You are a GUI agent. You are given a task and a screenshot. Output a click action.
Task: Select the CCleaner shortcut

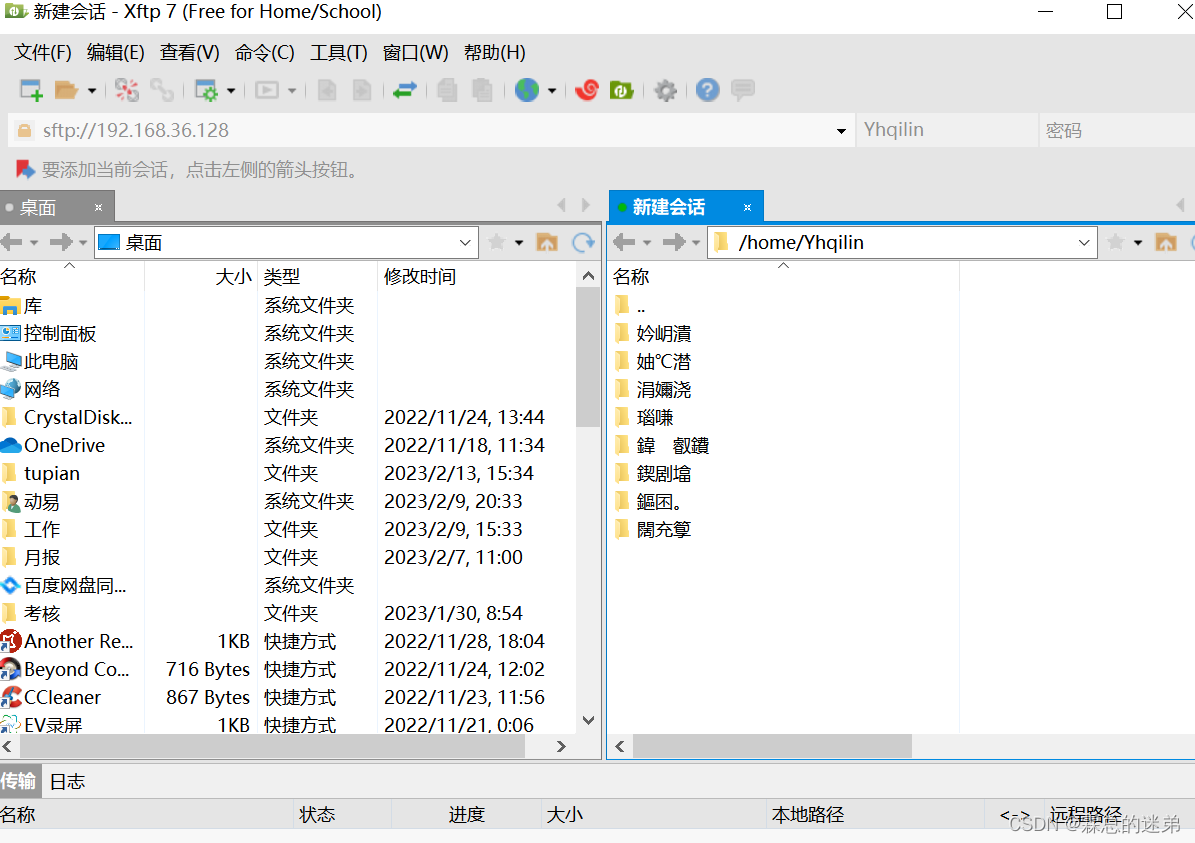(62, 697)
